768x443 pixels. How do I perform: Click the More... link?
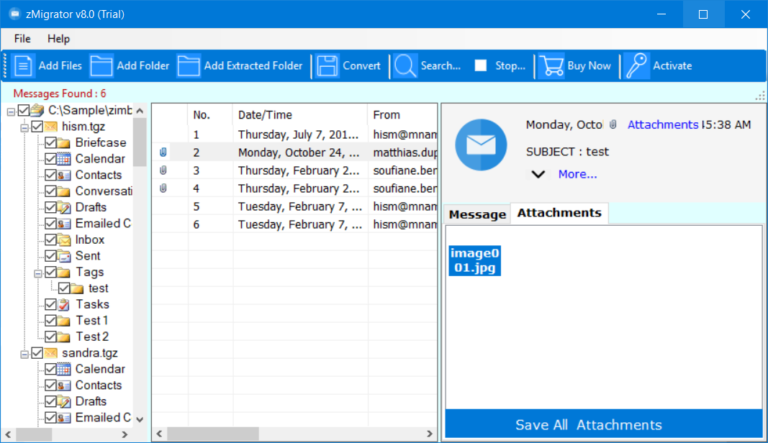(577, 174)
